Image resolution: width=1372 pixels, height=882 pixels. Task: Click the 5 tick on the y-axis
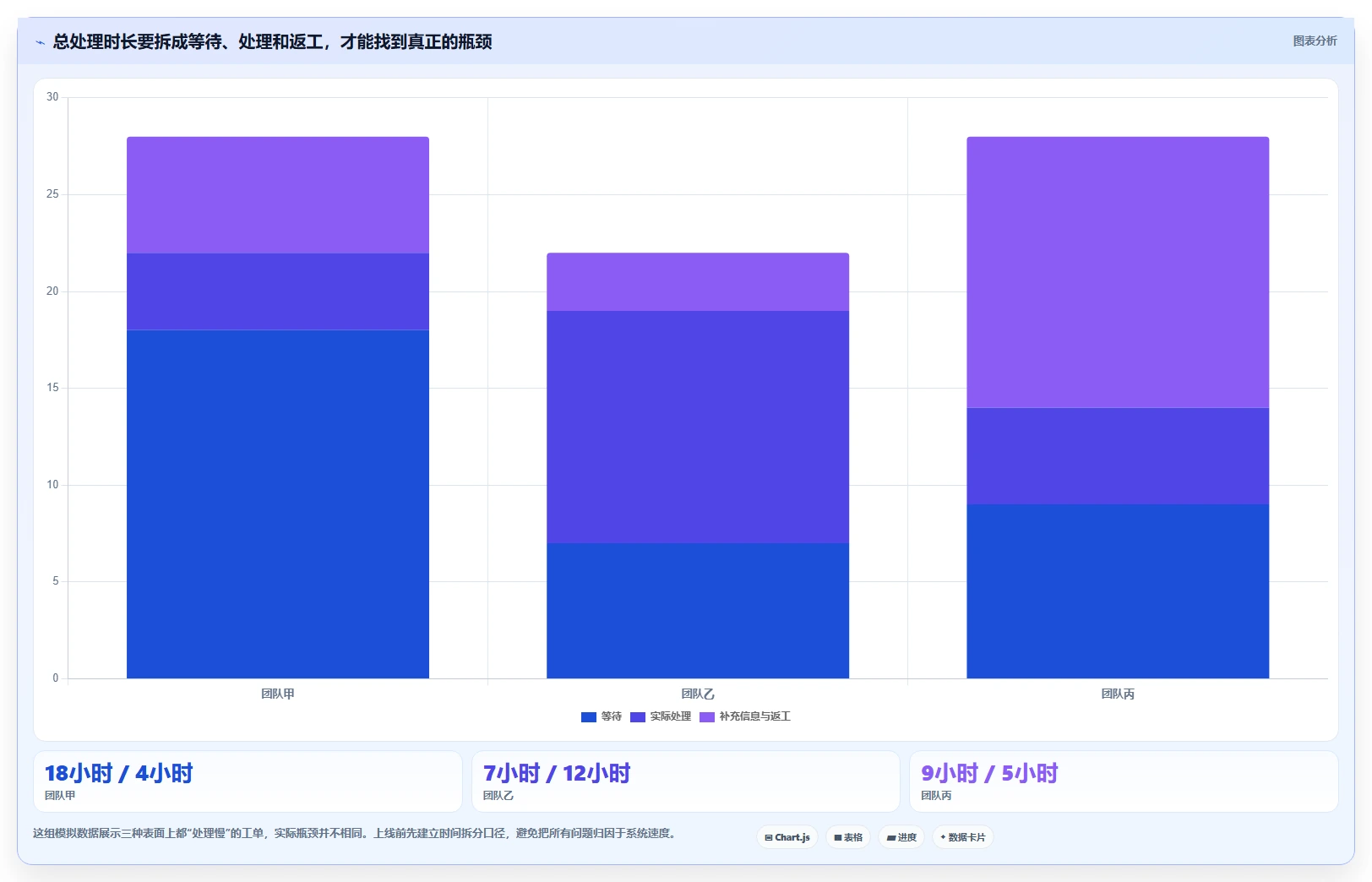coord(56,581)
